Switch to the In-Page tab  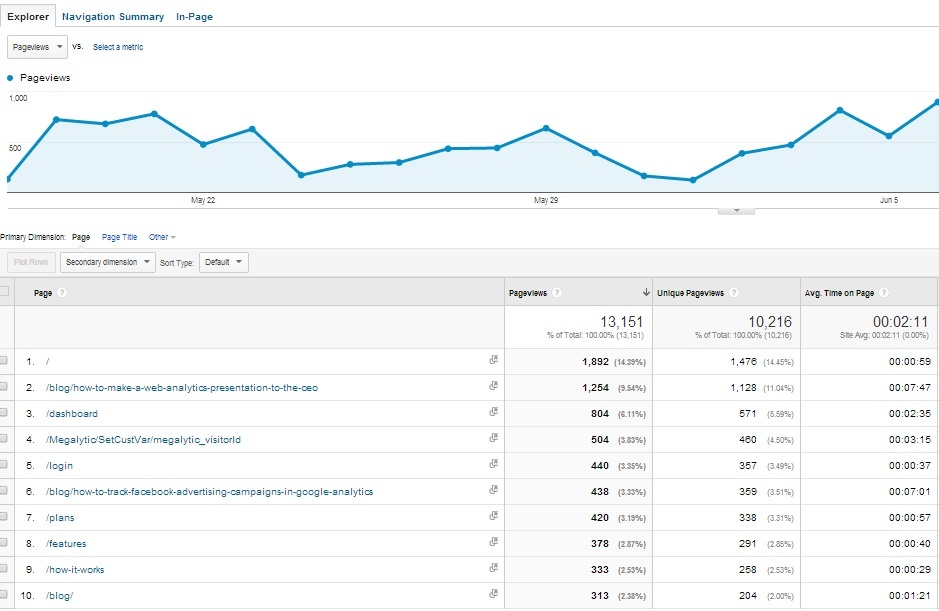coord(194,17)
